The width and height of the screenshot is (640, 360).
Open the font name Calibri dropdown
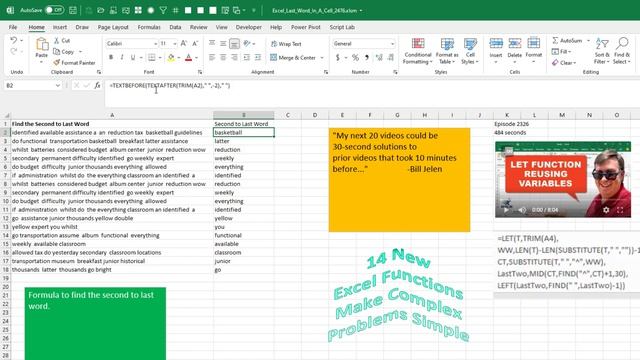point(156,44)
